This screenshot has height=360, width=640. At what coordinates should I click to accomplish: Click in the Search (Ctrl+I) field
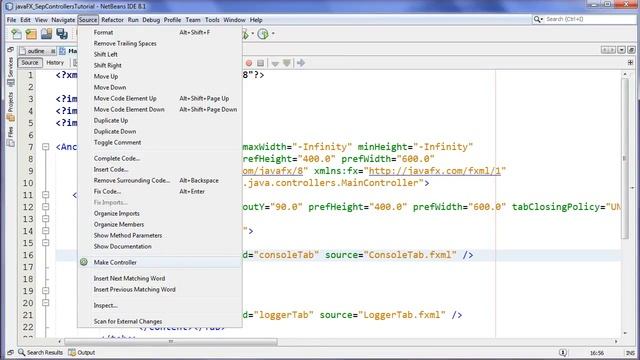[590, 19]
